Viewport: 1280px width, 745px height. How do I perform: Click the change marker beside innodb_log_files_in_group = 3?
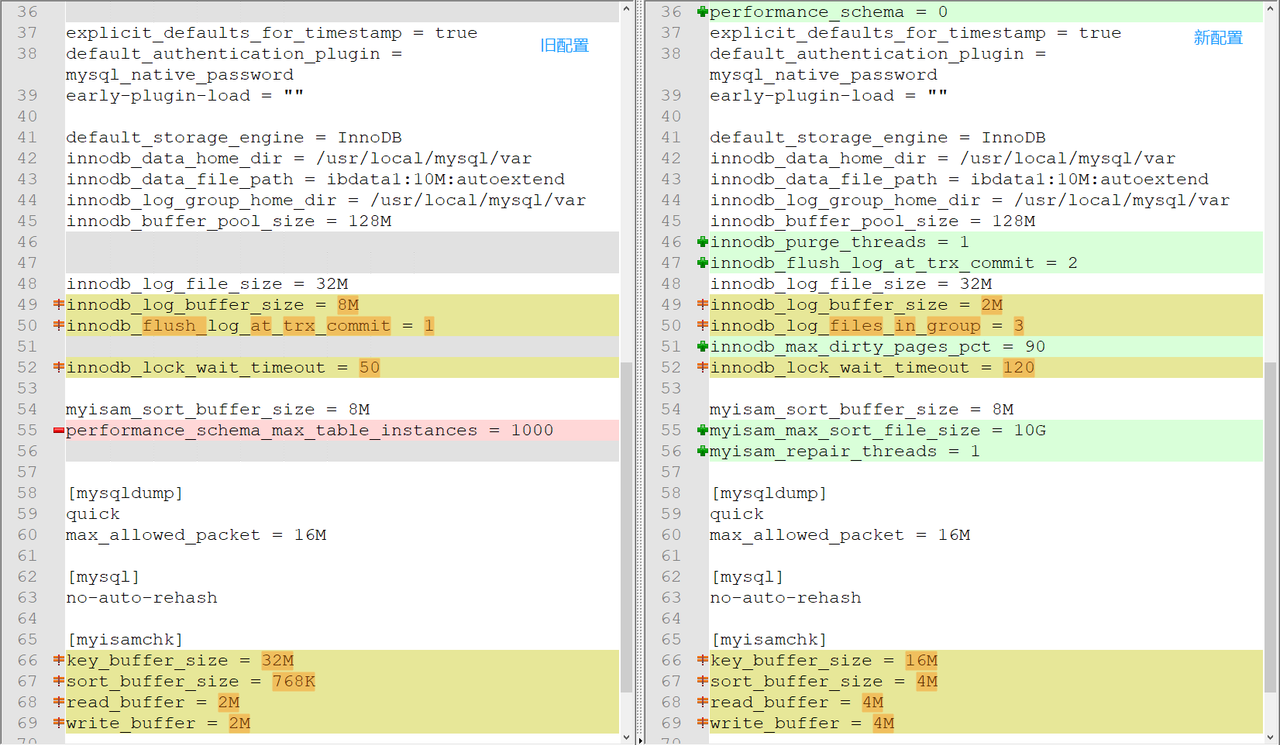[x=703, y=326]
